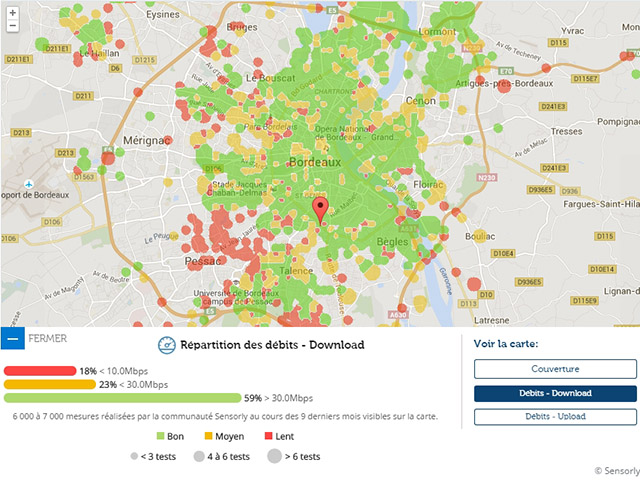
Task: Click the red location pin marker
Action: [x=320, y=210]
